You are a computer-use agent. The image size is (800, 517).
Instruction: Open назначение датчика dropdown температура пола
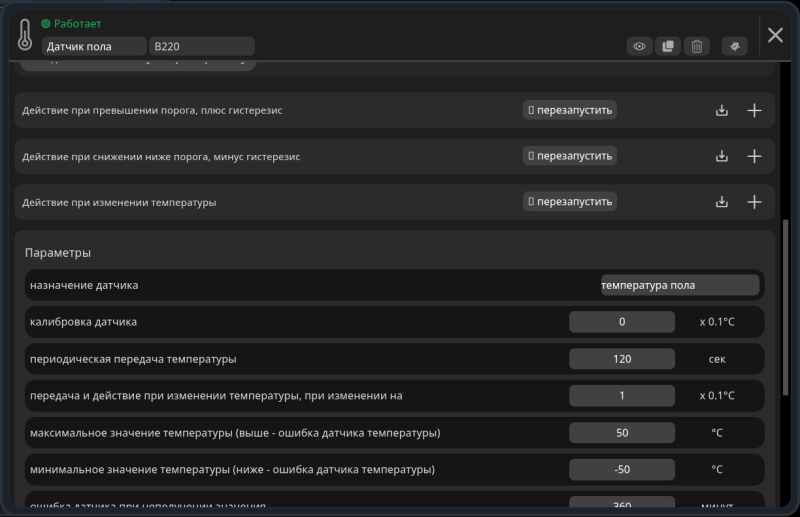click(x=680, y=285)
